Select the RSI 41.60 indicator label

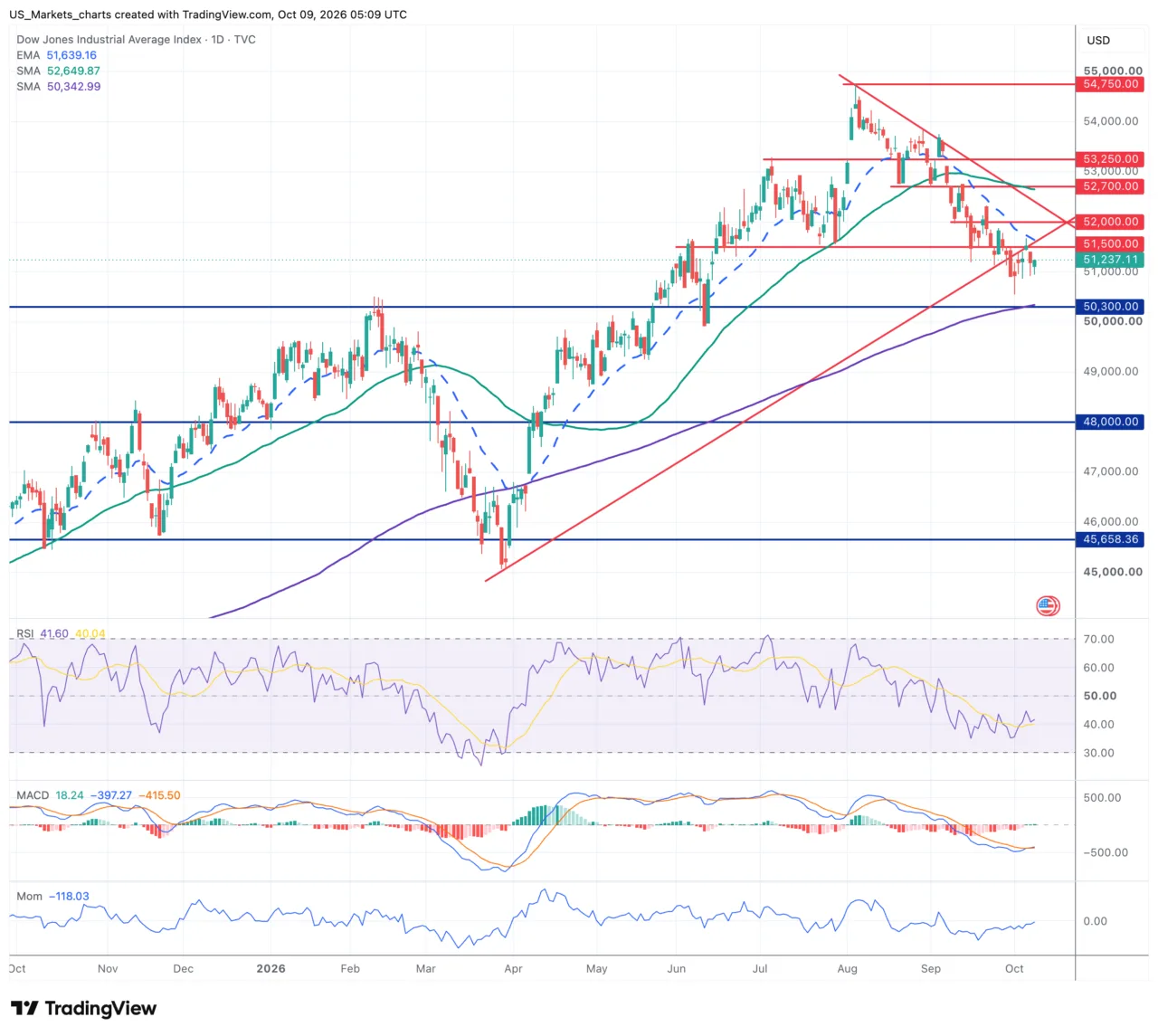[43, 633]
